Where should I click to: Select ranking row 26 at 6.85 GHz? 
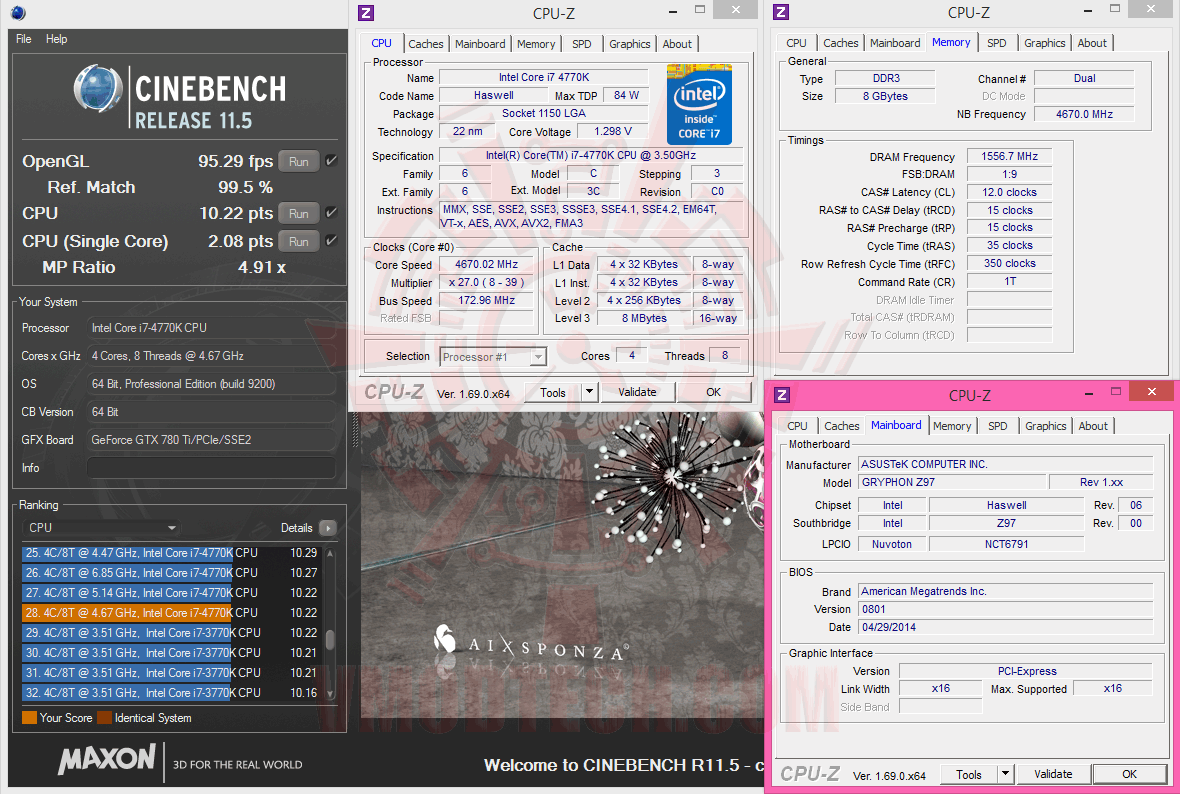pos(172,573)
